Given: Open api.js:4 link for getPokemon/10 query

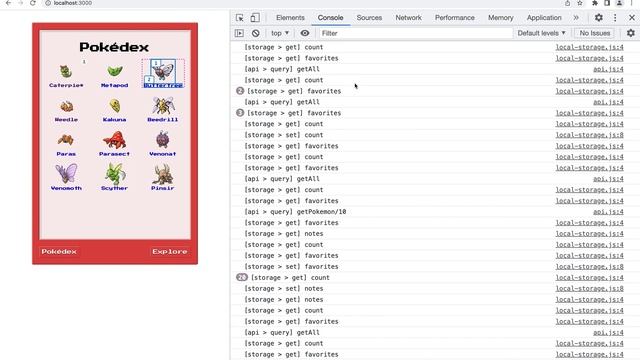Looking at the screenshot, I should (608, 212).
